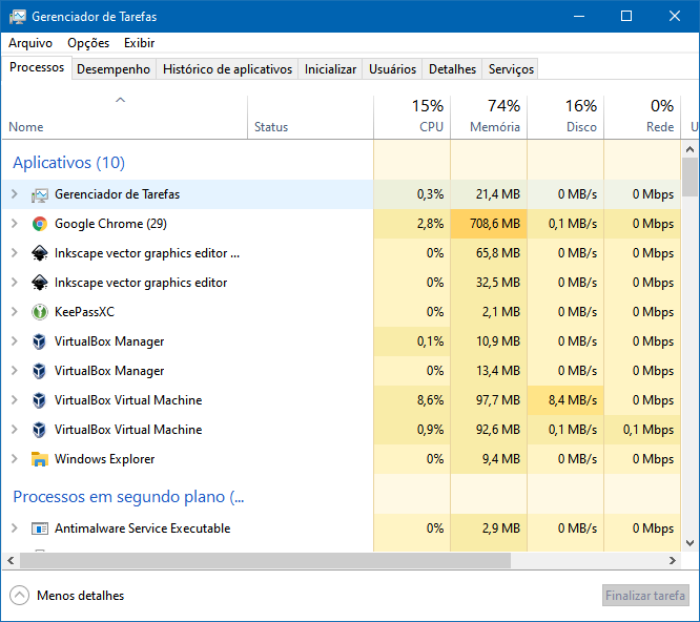
Task: Click the 0,1 Mbps network cell
Action: [642, 430]
